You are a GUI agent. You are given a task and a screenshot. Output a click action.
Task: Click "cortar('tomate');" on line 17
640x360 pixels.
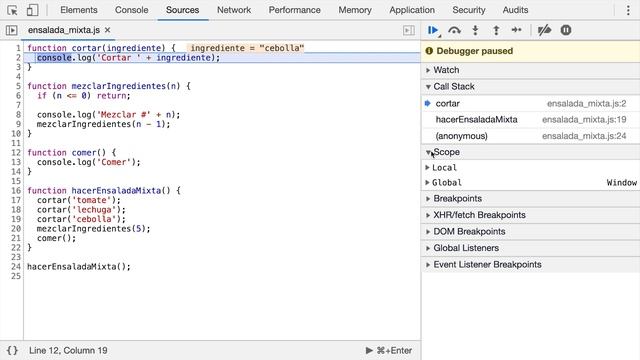79,200
